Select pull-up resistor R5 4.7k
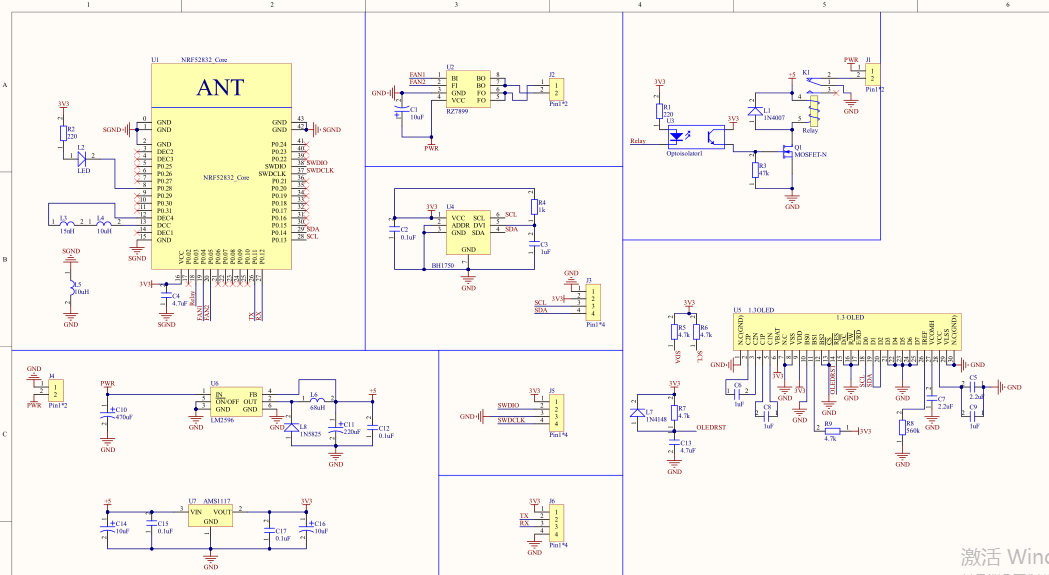The width and height of the screenshot is (1049, 575). point(674,333)
